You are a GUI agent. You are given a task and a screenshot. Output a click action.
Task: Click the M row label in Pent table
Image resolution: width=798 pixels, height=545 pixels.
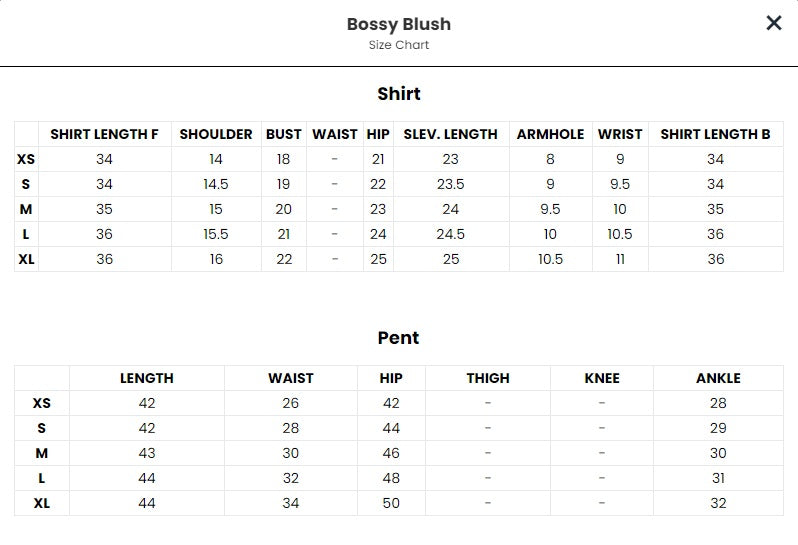pos(42,453)
